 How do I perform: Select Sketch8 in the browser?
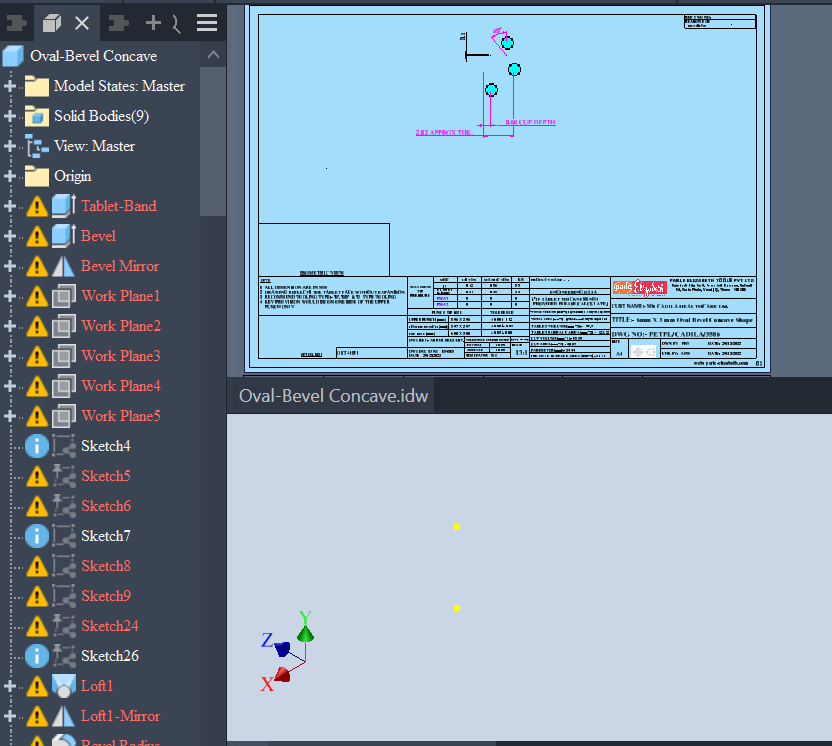tap(106, 566)
